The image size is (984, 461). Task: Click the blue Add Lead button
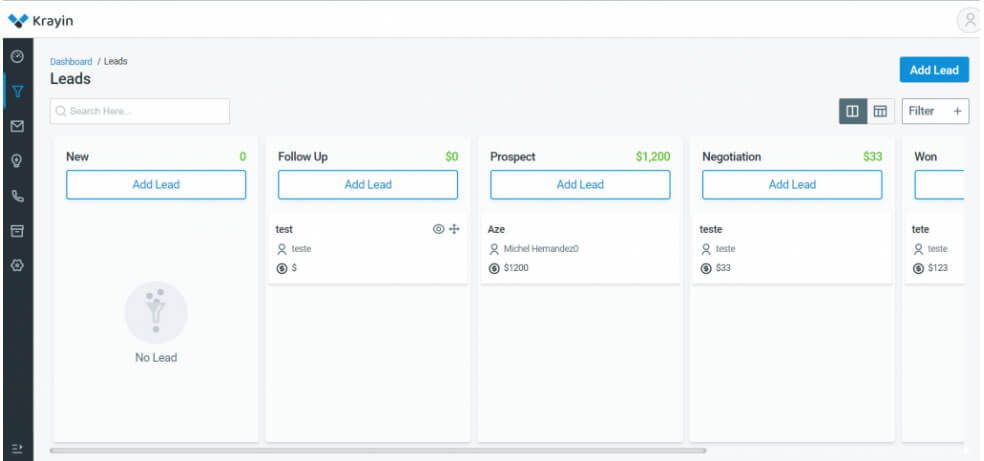tap(934, 70)
